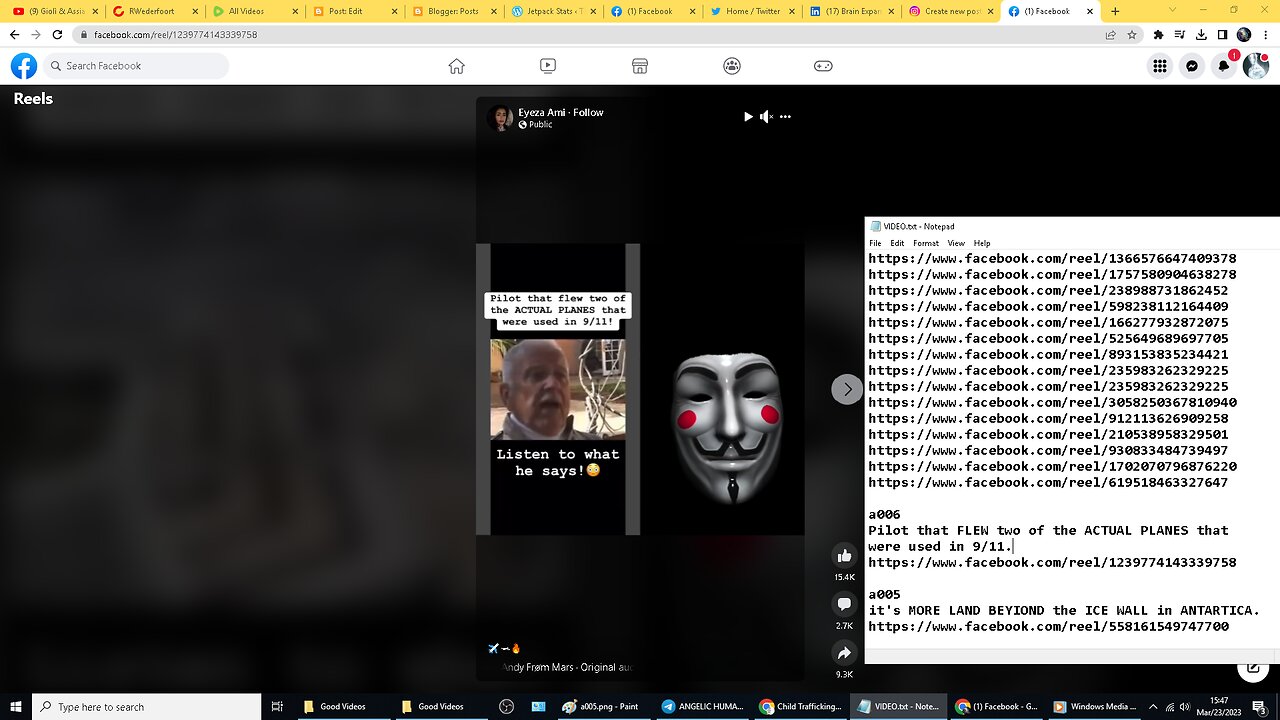This screenshot has width=1280, height=720.
Task: Open the Facebook account profile picture
Action: point(1256,66)
